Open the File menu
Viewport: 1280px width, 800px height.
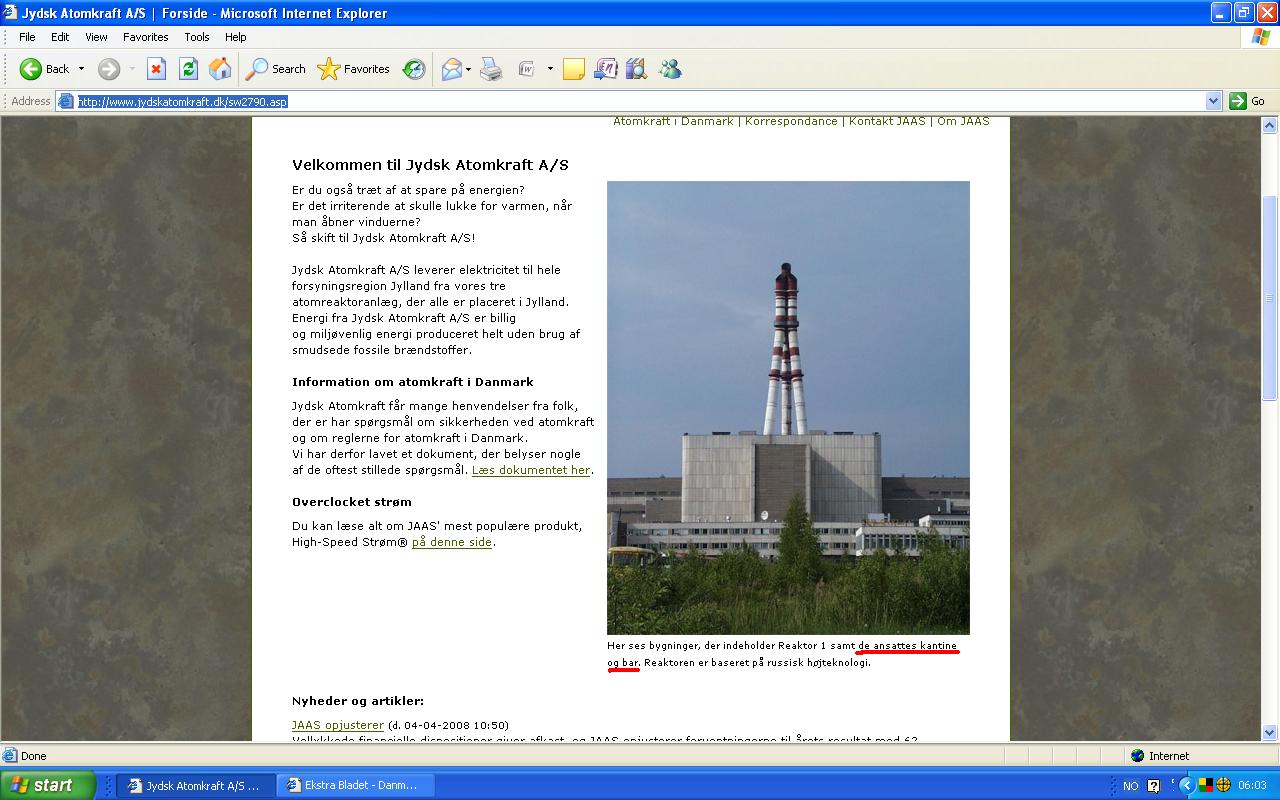tap(27, 37)
